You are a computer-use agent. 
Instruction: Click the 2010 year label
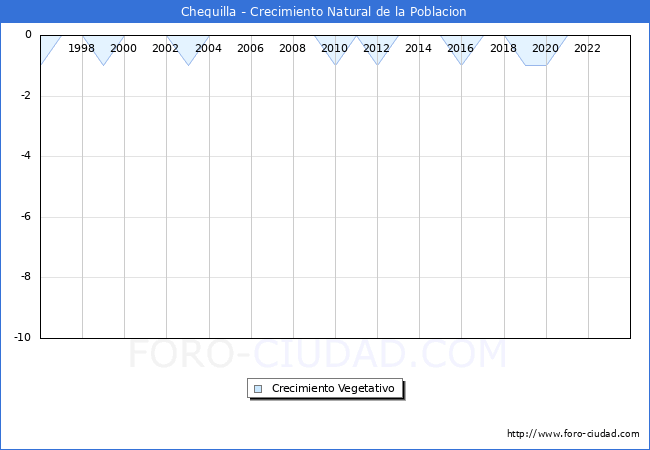point(335,48)
